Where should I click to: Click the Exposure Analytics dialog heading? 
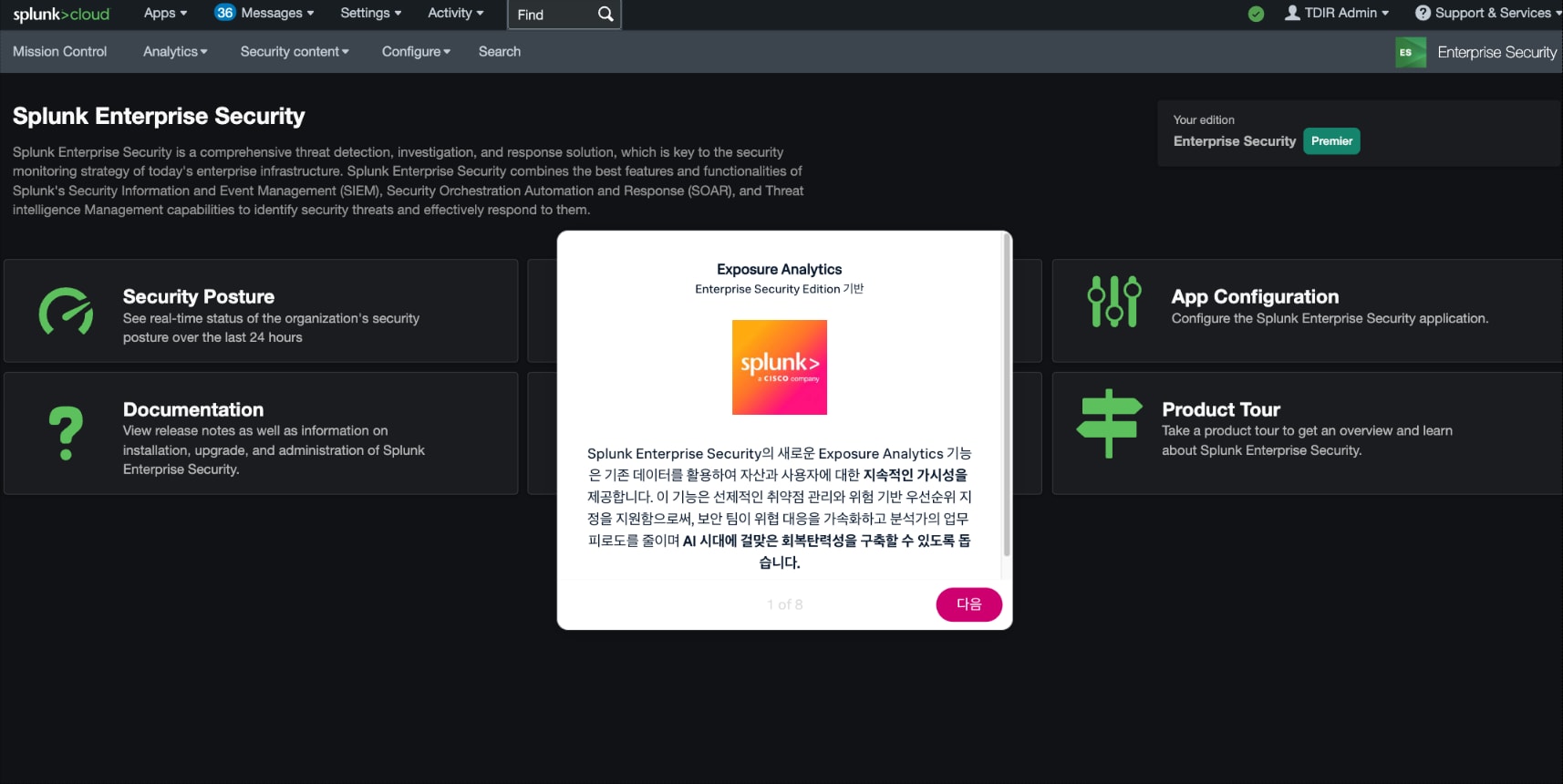[x=780, y=269]
